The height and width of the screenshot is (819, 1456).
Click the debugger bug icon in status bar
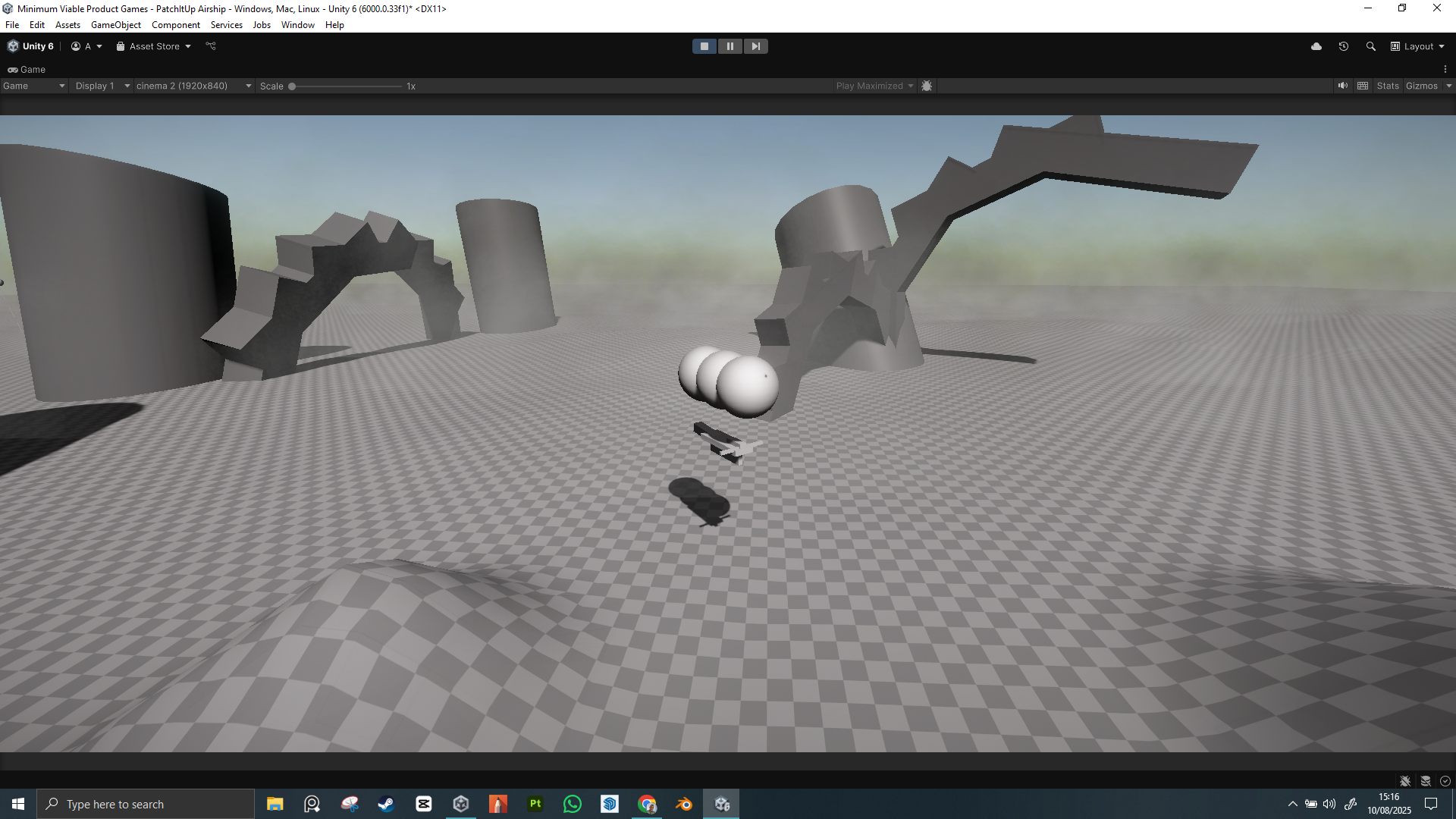tap(1405, 781)
